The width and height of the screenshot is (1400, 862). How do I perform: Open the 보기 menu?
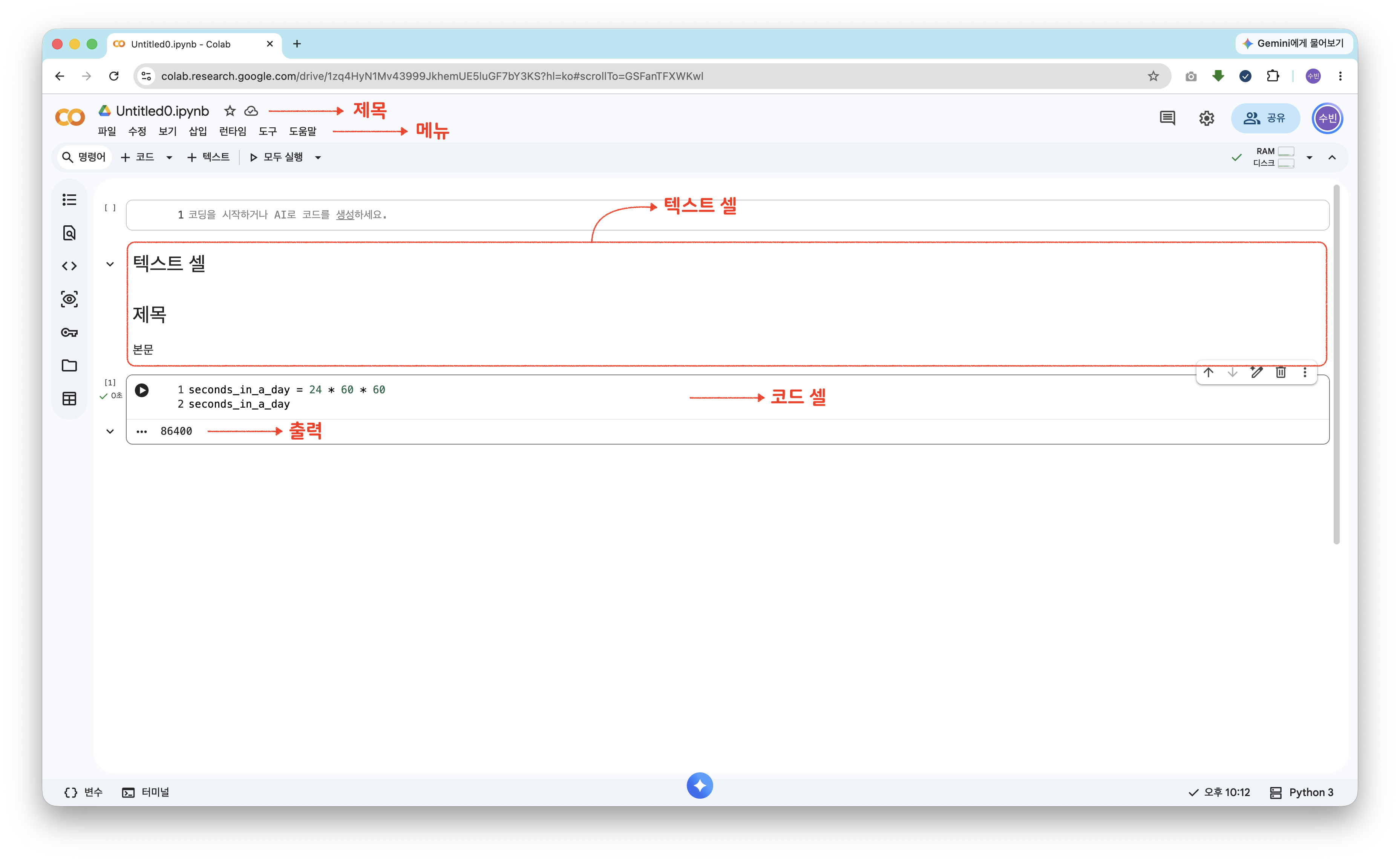point(168,131)
